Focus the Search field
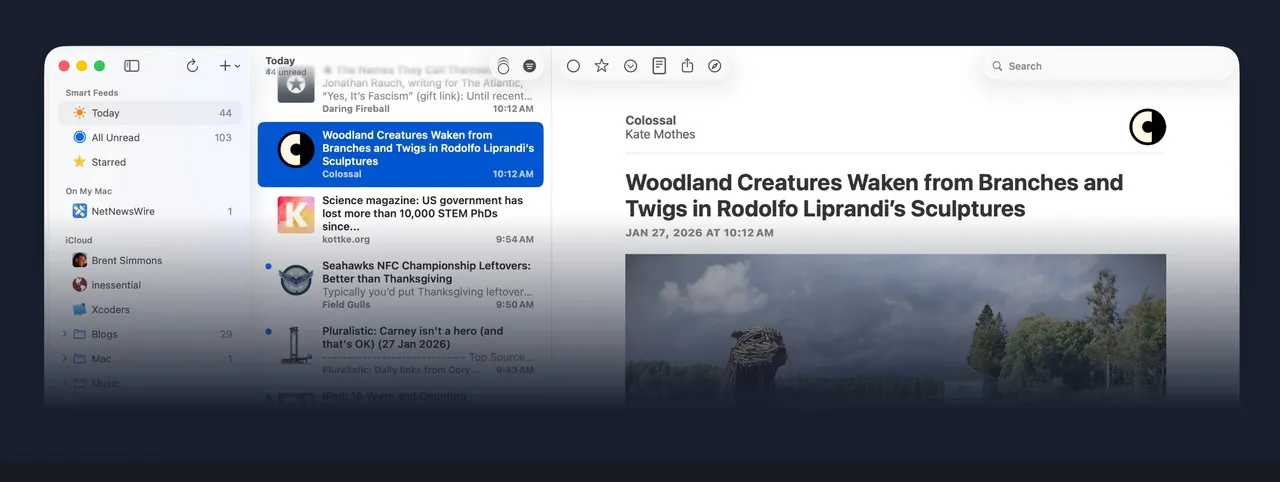1280x482 pixels. tap(1108, 66)
